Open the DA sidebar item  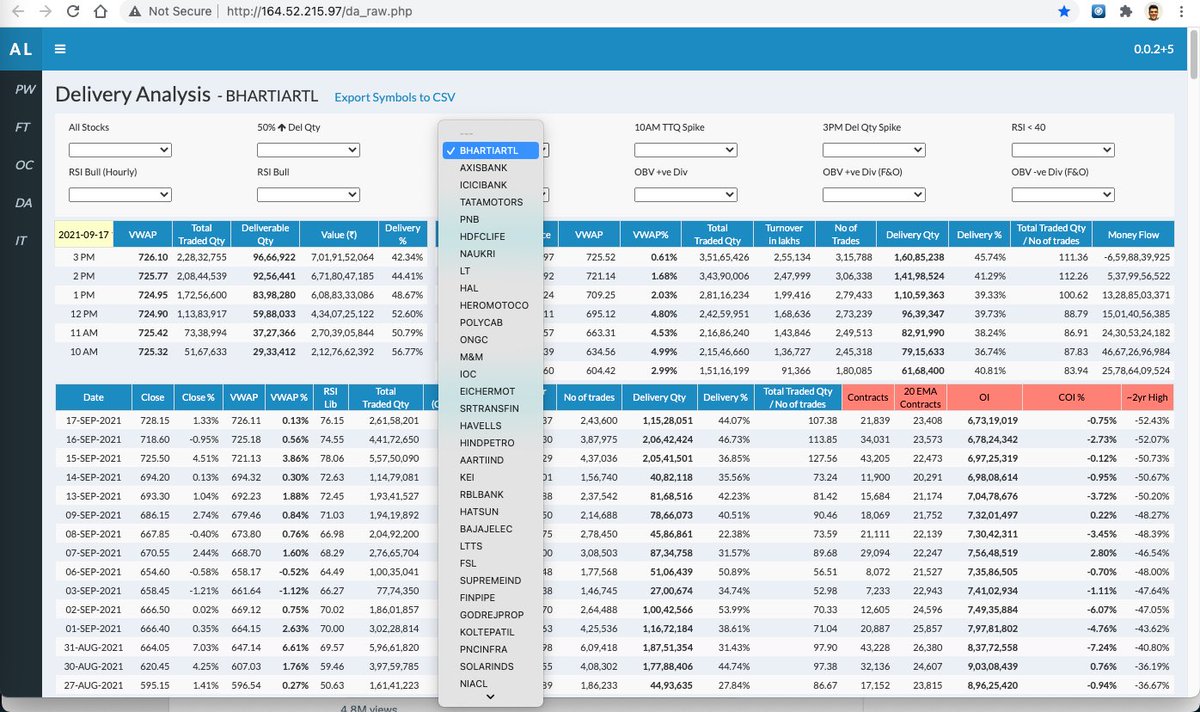pos(23,203)
